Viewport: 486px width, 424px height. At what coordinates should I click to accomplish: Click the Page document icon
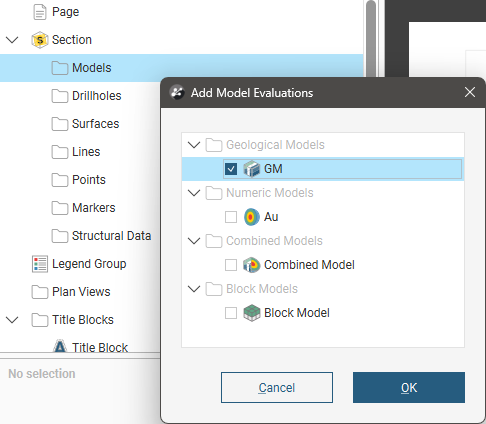[40, 12]
